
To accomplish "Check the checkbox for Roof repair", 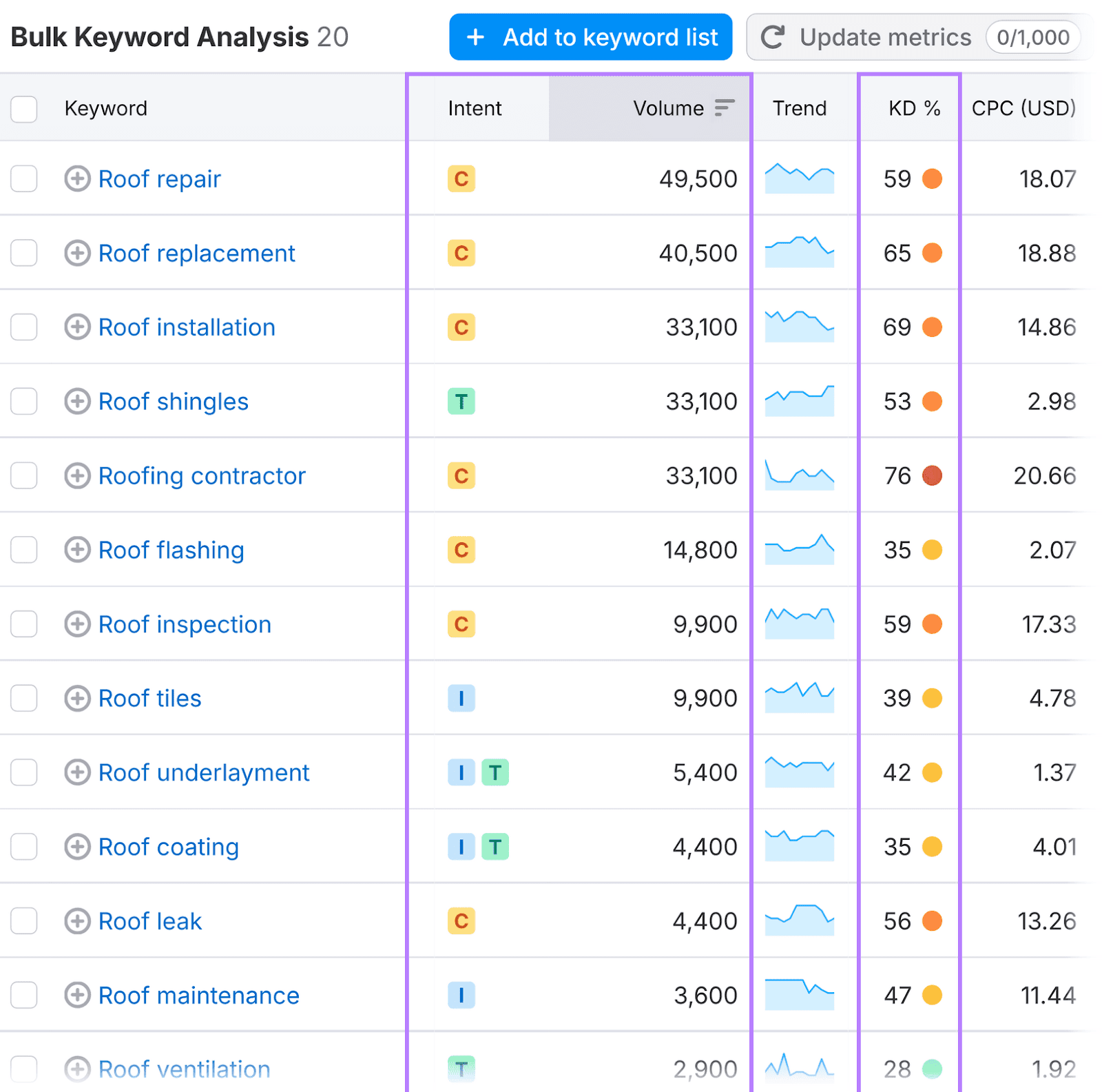I will 24,179.
